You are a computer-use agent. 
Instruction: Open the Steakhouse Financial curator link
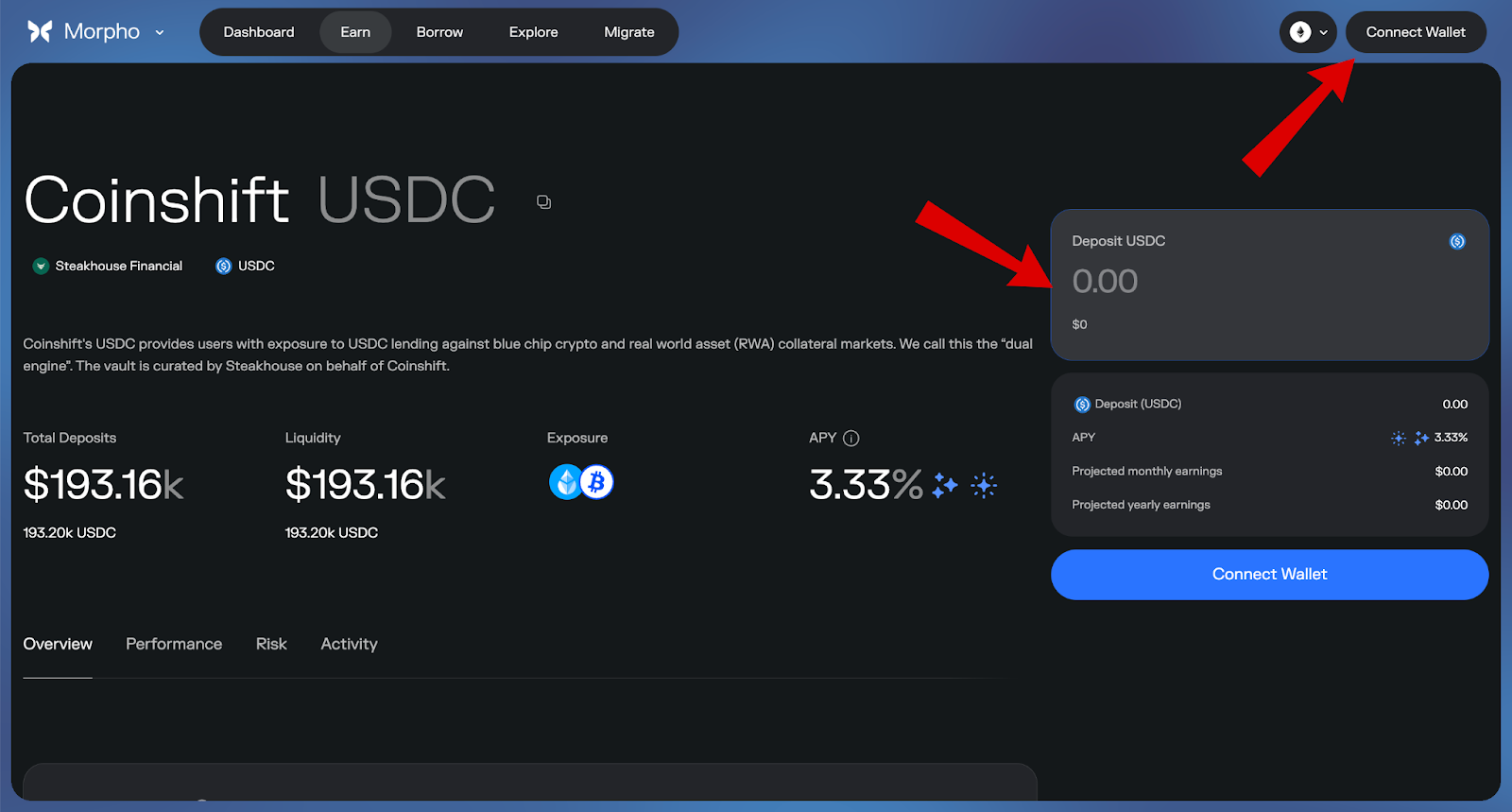[118, 267]
